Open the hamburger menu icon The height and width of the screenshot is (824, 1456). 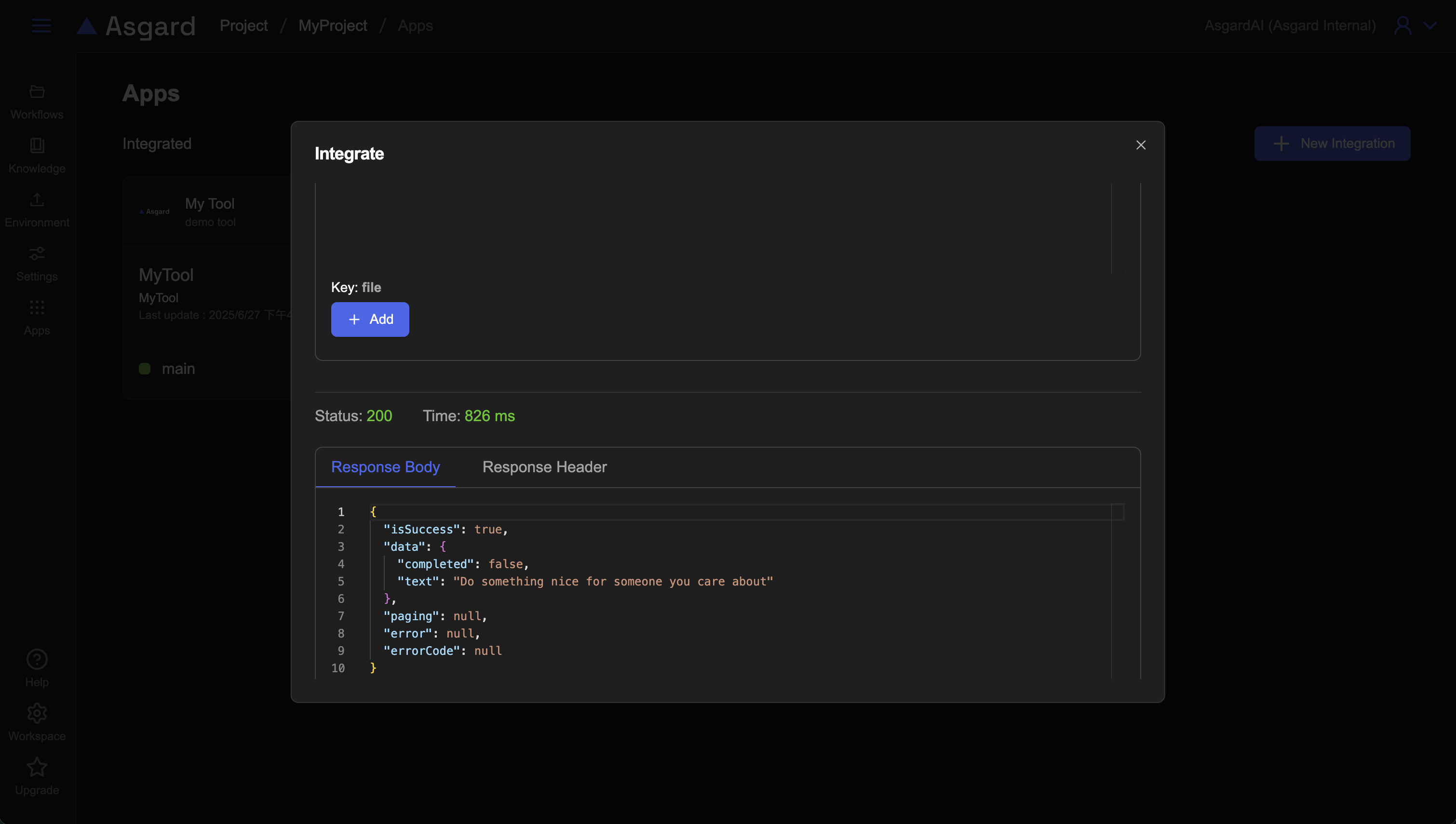(41, 26)
